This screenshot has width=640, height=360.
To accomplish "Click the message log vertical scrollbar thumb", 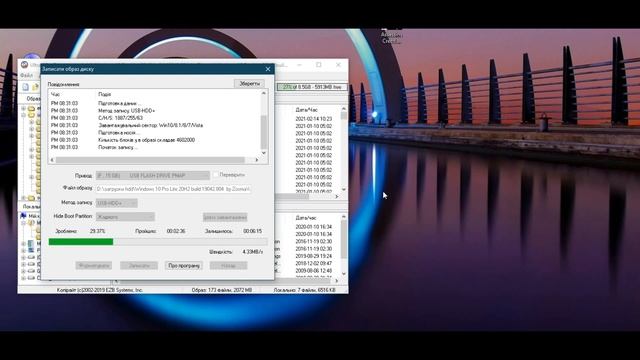I will click(x=264, y=133).
